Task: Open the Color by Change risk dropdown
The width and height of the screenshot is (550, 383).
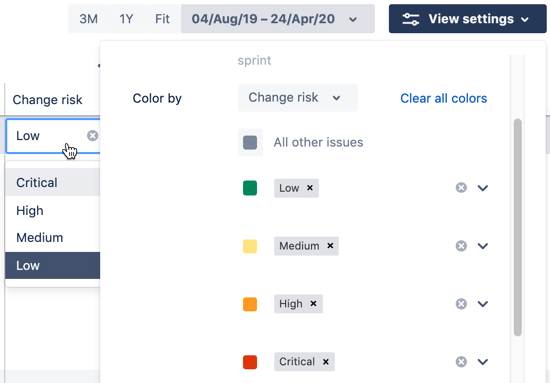Action: (x=297, y=98)
